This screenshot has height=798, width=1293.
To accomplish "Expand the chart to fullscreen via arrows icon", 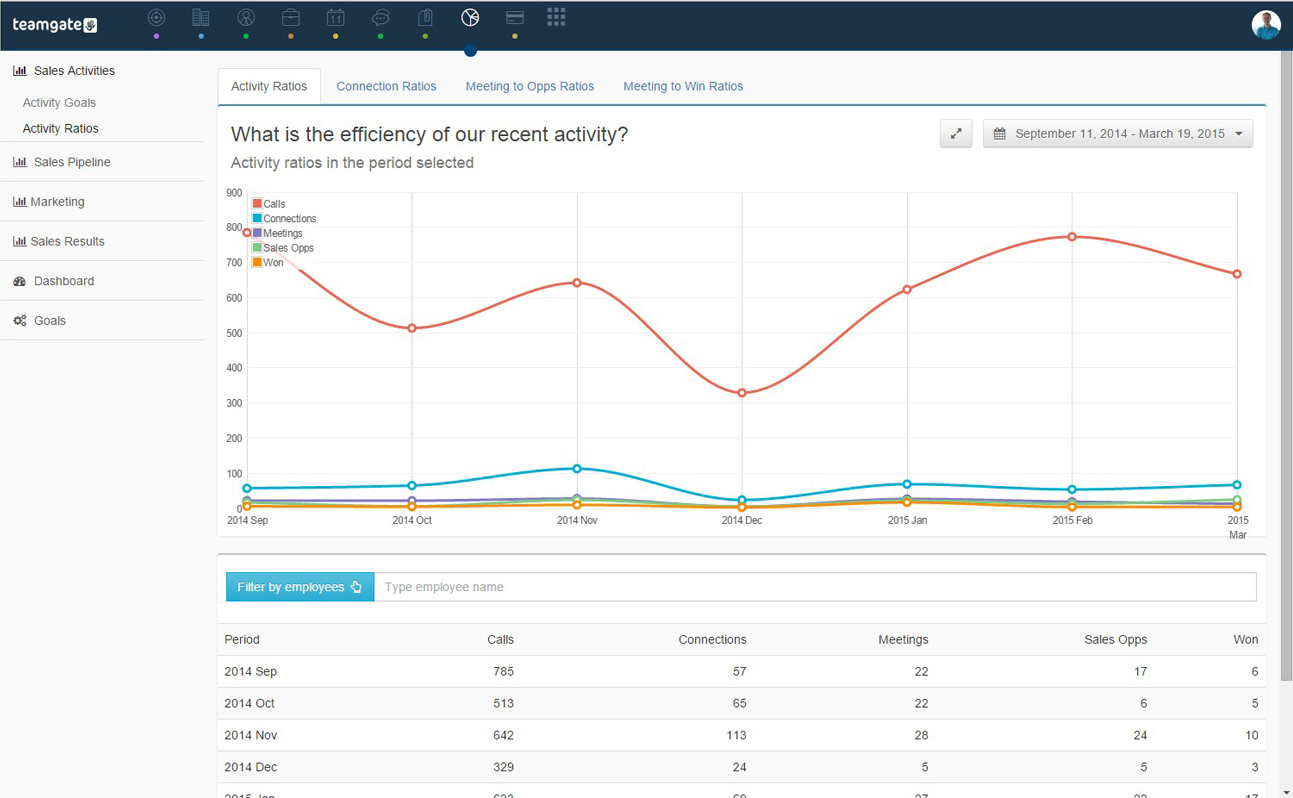I will (955, 133).
